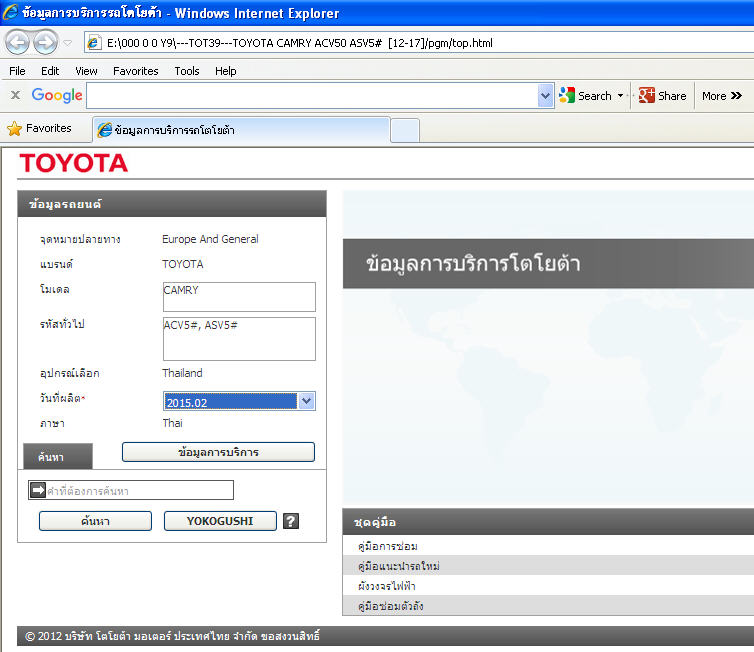Image resolution: width=754 pixels, height=652 pixels.
Task: Click the YOKOGUSHI button
Action: (220, 521)
